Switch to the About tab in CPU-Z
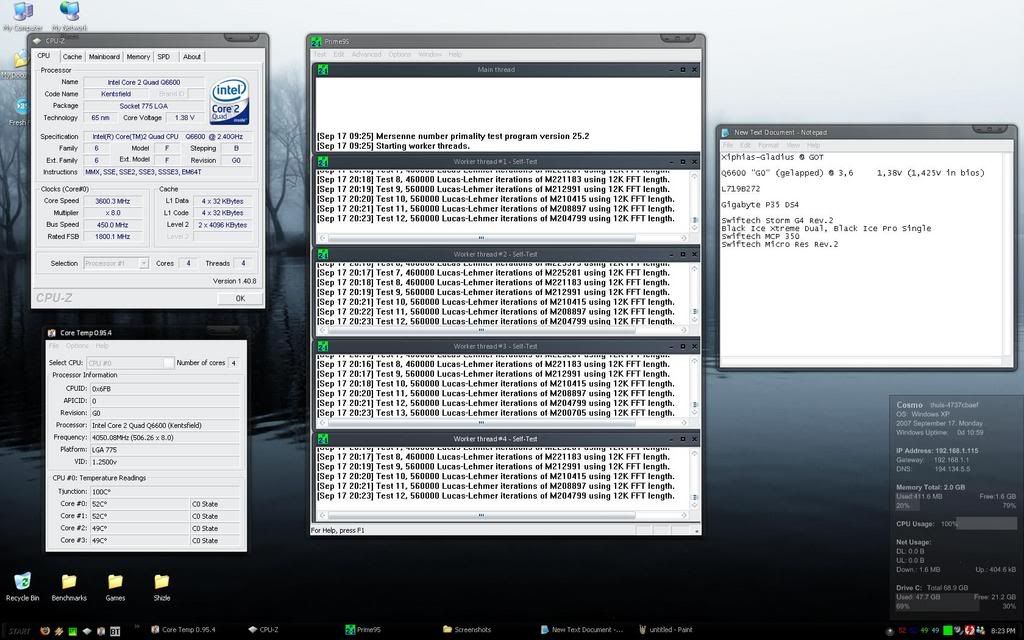Screen dimensions: 1024x640 tap(192, 57)
